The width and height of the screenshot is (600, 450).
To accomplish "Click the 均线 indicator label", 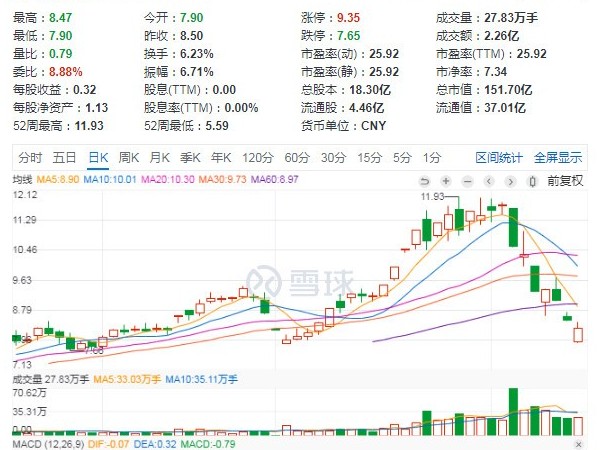I will point(22,179).
